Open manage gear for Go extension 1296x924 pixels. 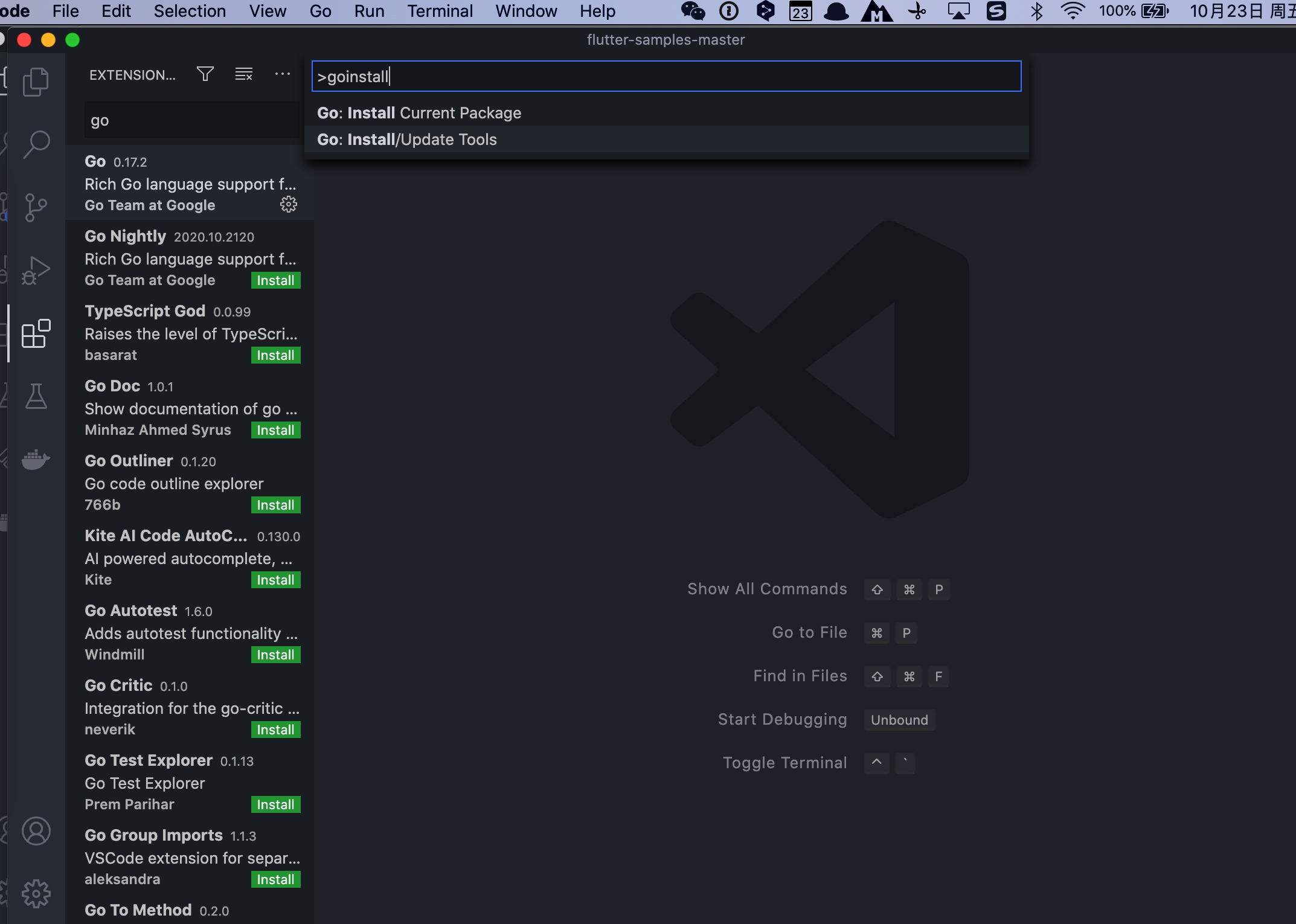(289, 205)
